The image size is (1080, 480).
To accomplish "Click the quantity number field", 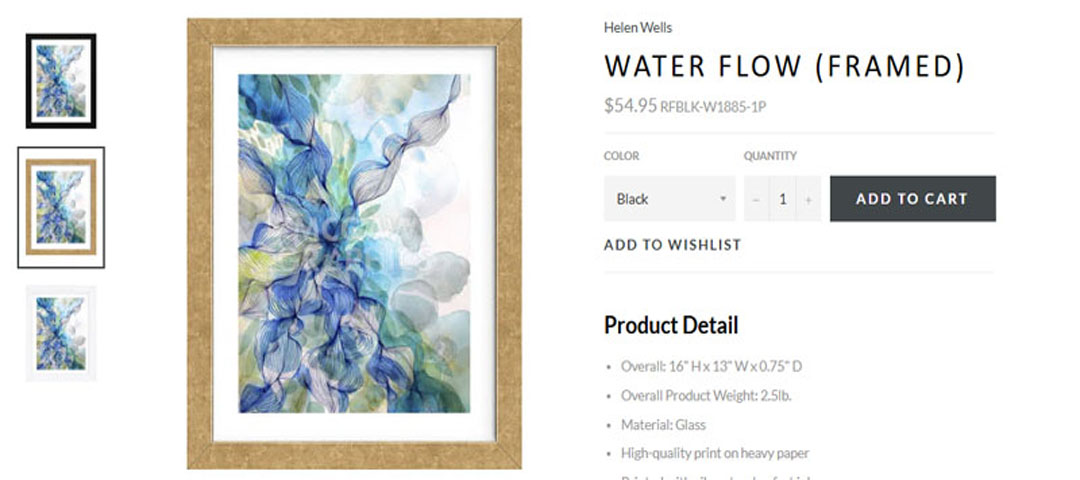I will tap(783, 199).
